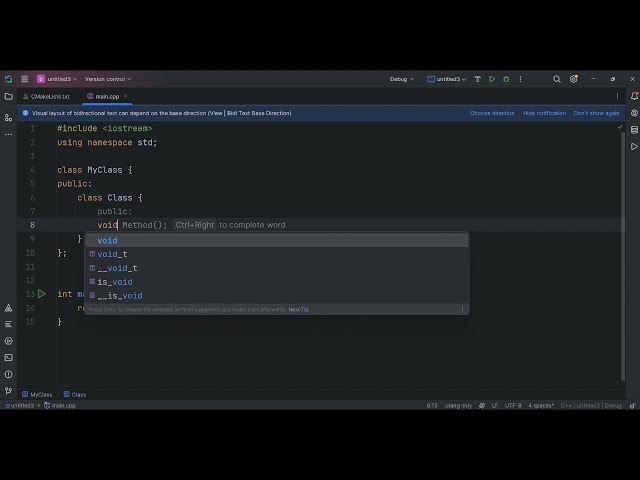Click the #include <iostream> line
Screen dimensions: 640x480
click(x=105, y=129)
